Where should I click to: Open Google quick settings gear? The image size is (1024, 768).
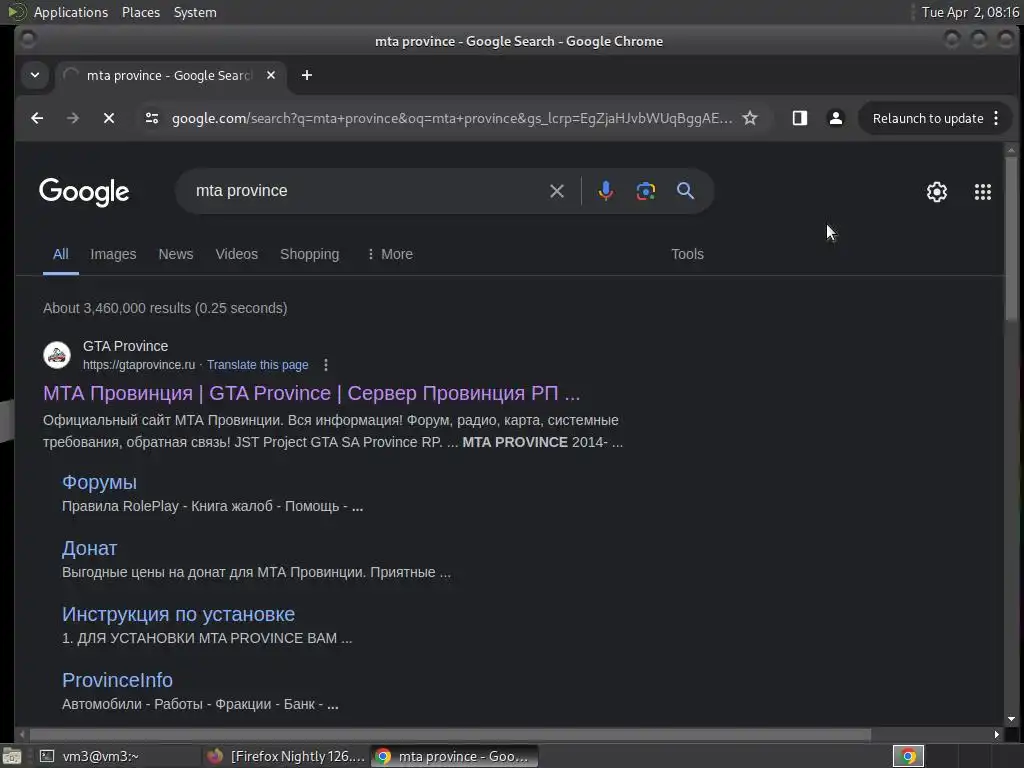[936, 192]
